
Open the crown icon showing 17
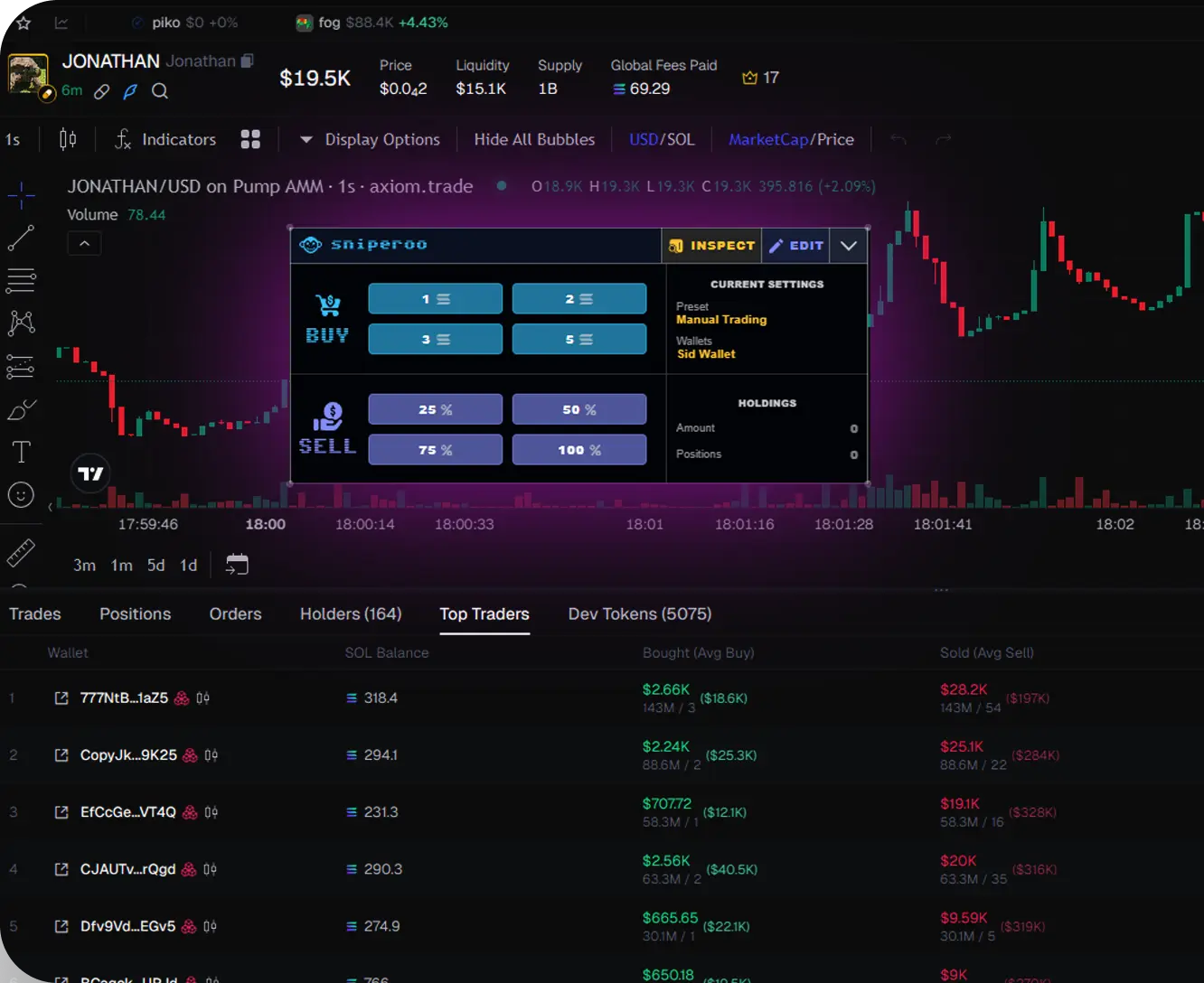[760, 78]
